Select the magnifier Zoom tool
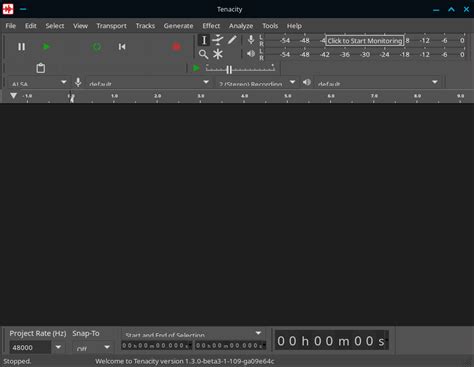 [x=204, y=54]
